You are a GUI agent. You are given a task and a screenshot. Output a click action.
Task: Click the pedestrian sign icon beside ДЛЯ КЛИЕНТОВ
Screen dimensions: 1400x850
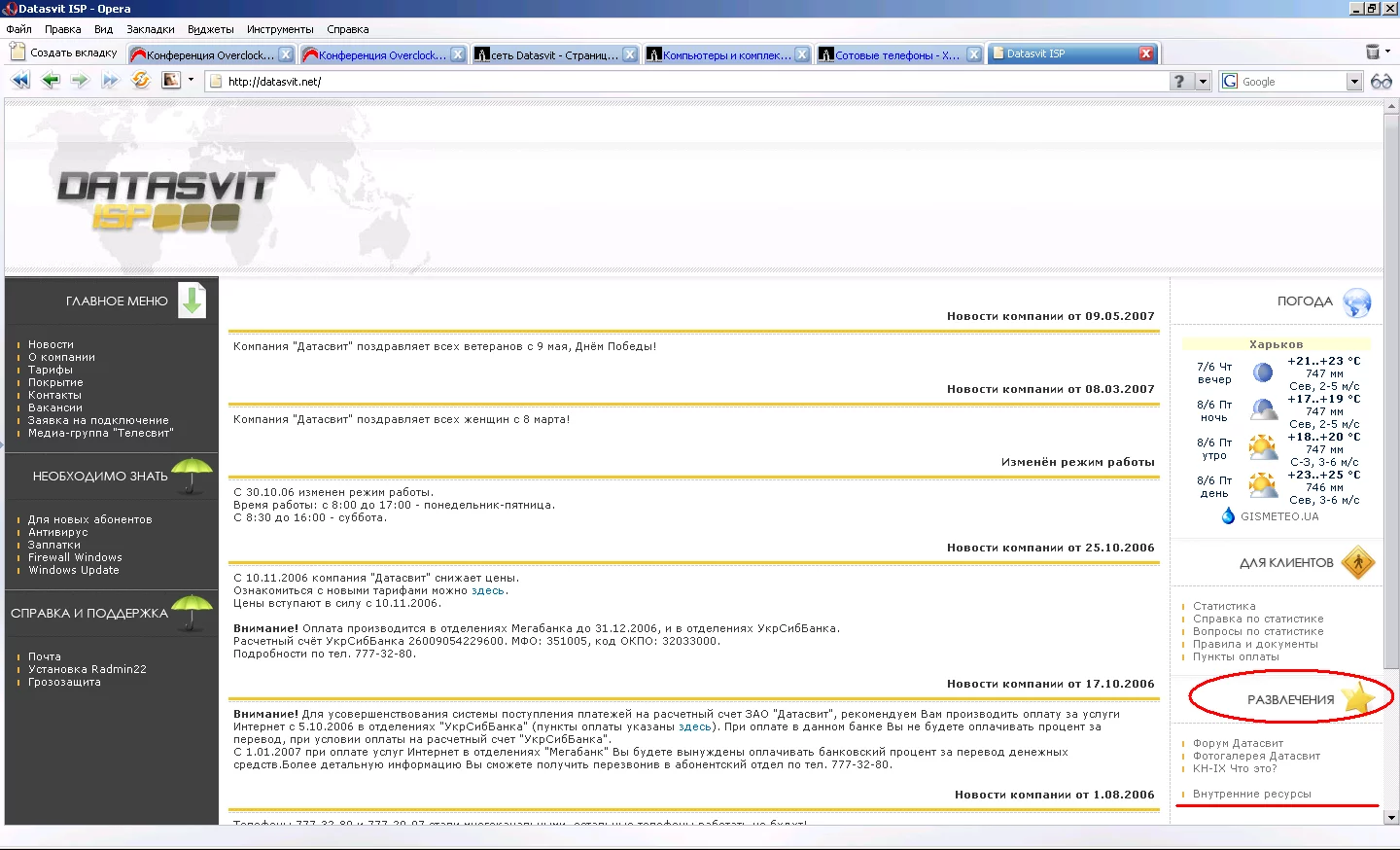(1358, 562)
